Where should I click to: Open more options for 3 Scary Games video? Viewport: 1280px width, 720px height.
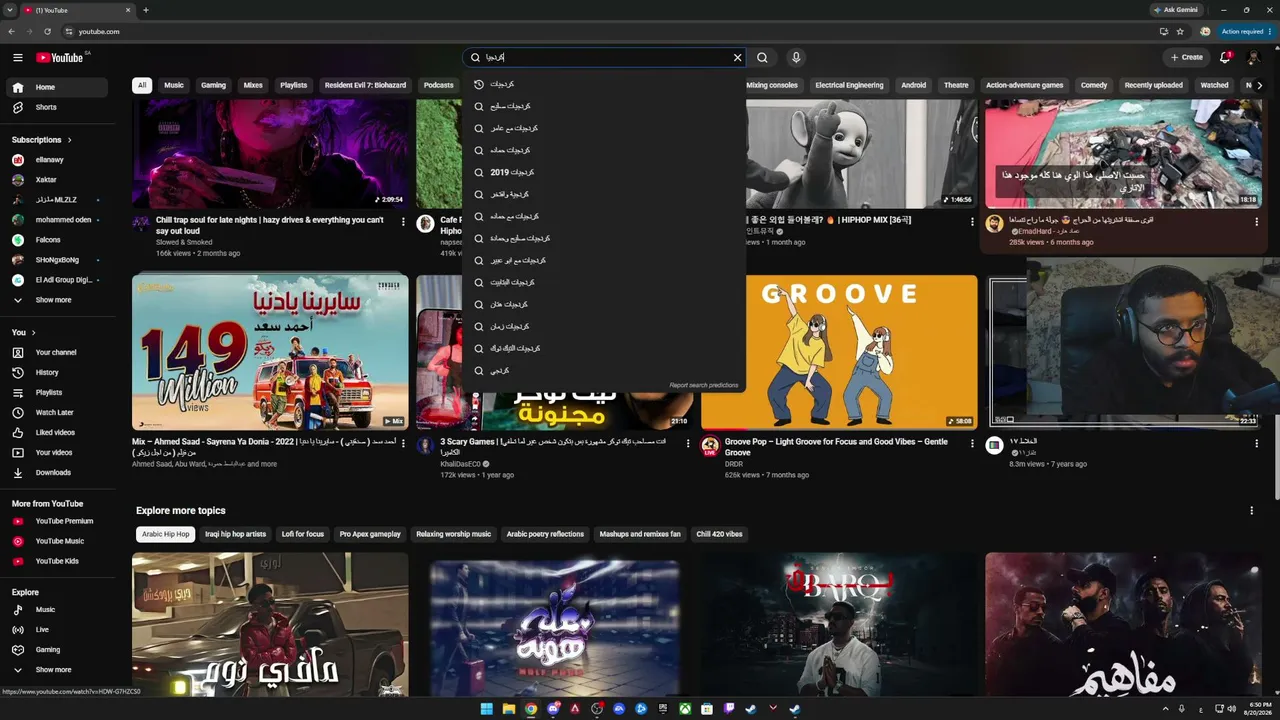click(x=688, y=443)
